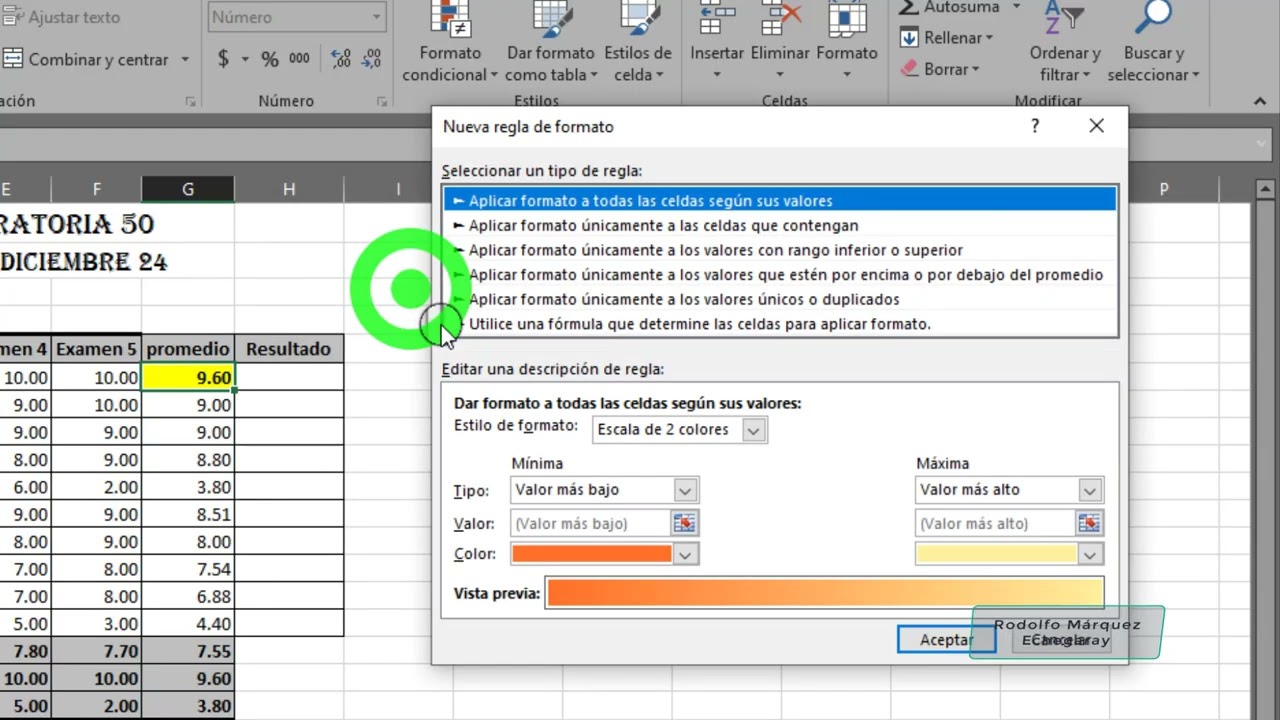Open Número group dialog launcher

(381, 101)
